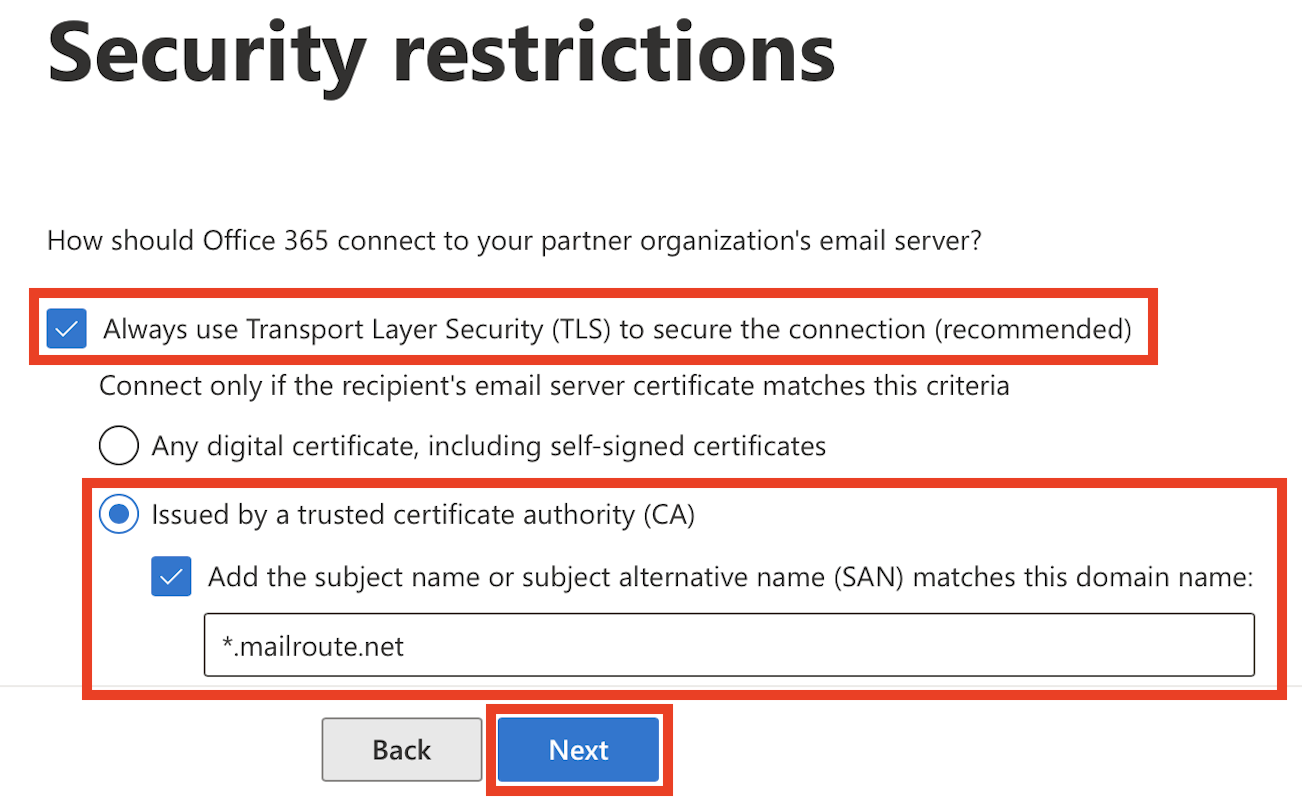Click the filled radio dot for trusted CA
This screenshot has height=798, width=1302.
[x=119, y=515]
